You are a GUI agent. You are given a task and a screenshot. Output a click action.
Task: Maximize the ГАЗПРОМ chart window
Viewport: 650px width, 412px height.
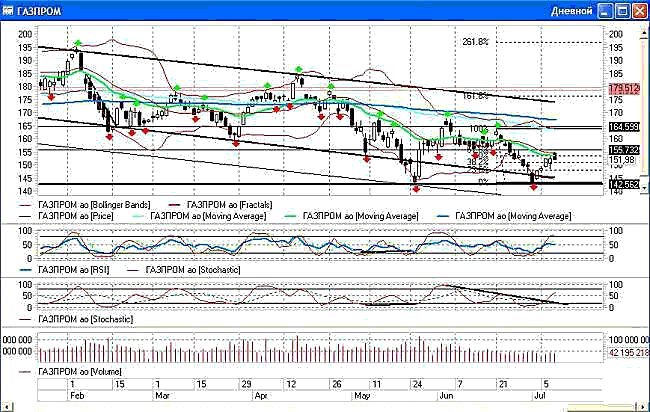tap(622, 11)
